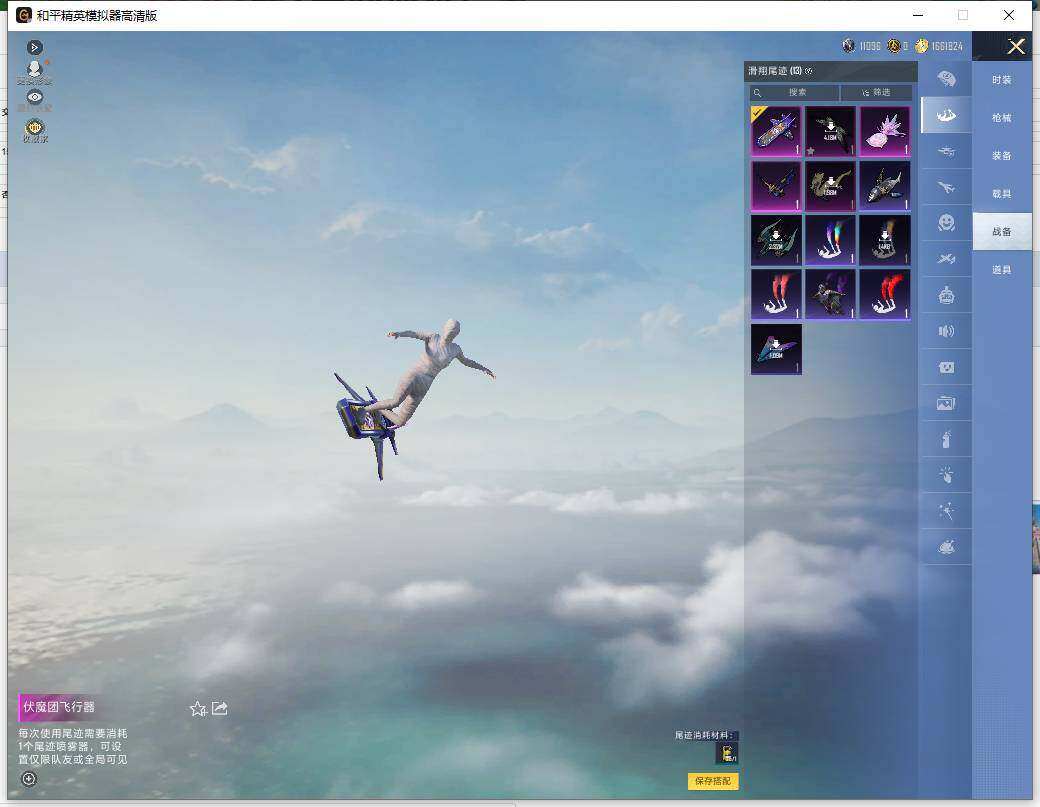
Task: Close the inventory screen with the X icon
Action: pos(1015,46)
